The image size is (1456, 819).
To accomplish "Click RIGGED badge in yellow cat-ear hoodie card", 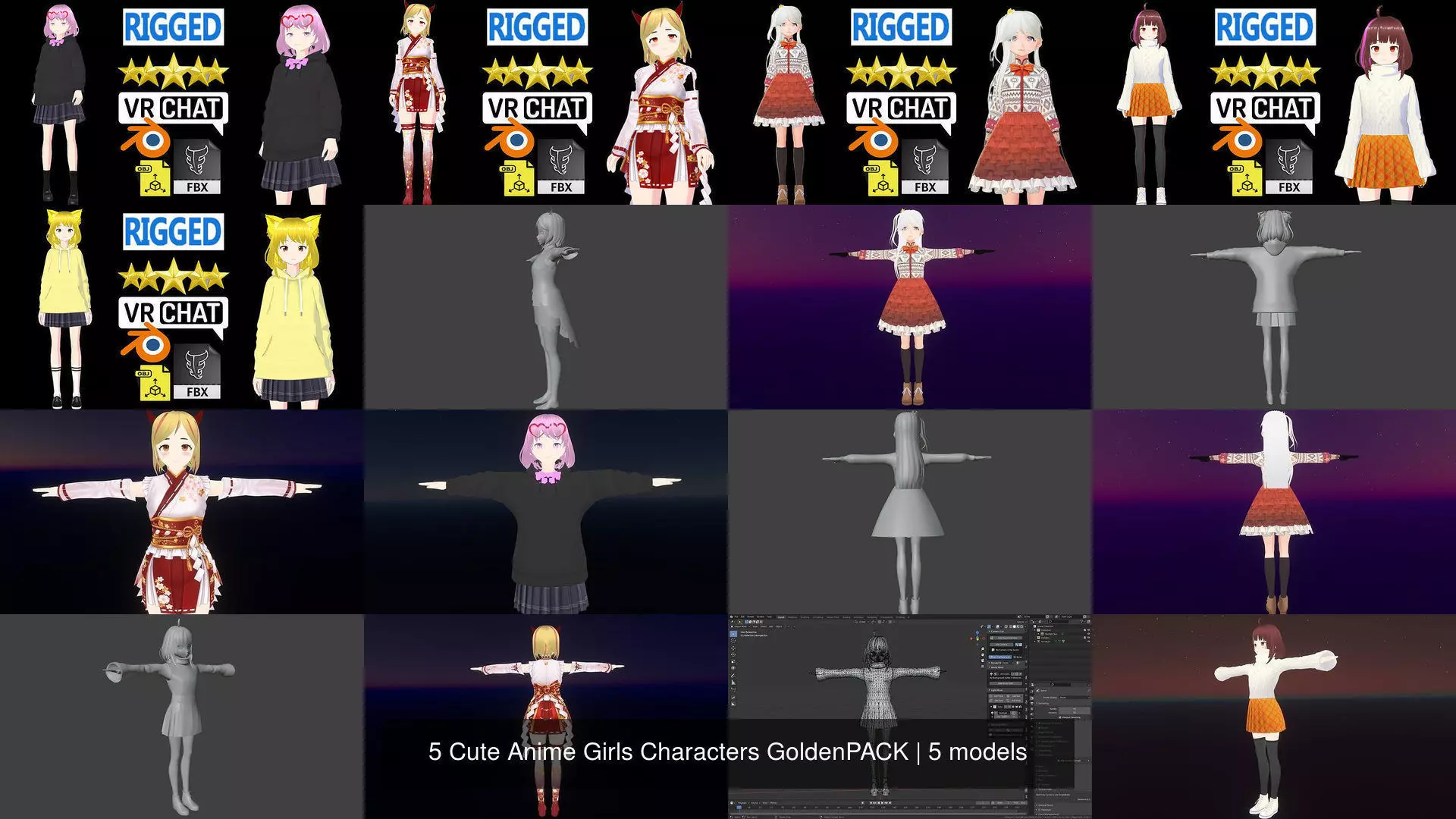I will coord(174,233).
